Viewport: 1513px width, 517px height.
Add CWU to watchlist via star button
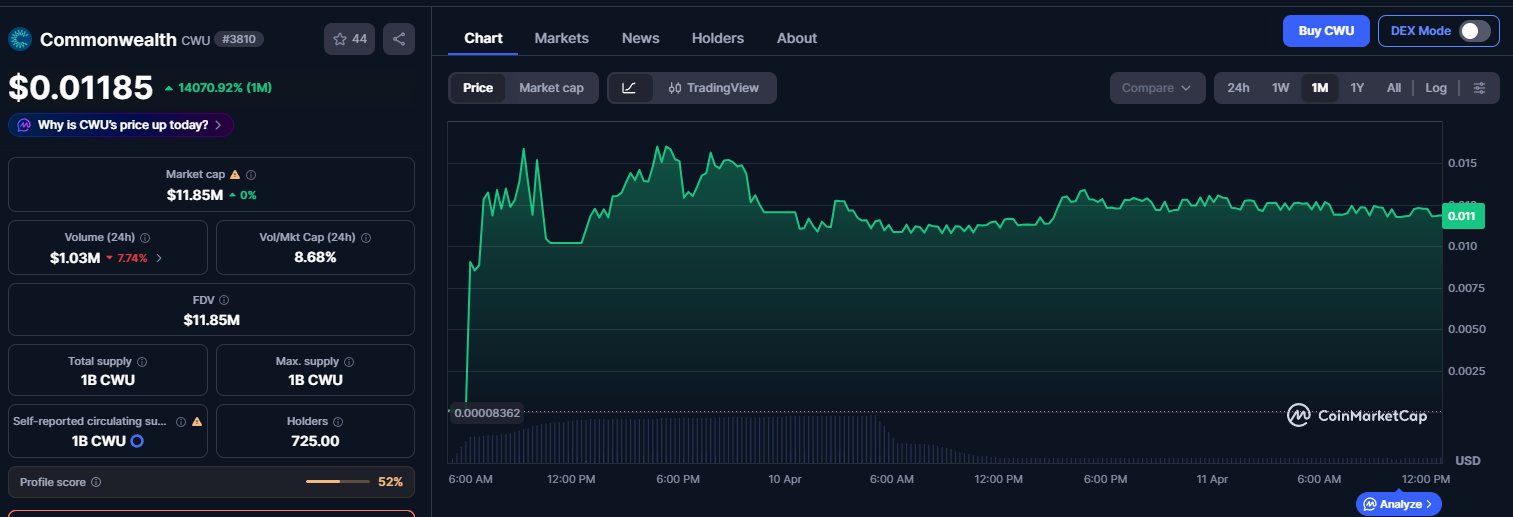pyautogui.click(x=349, y=39)
